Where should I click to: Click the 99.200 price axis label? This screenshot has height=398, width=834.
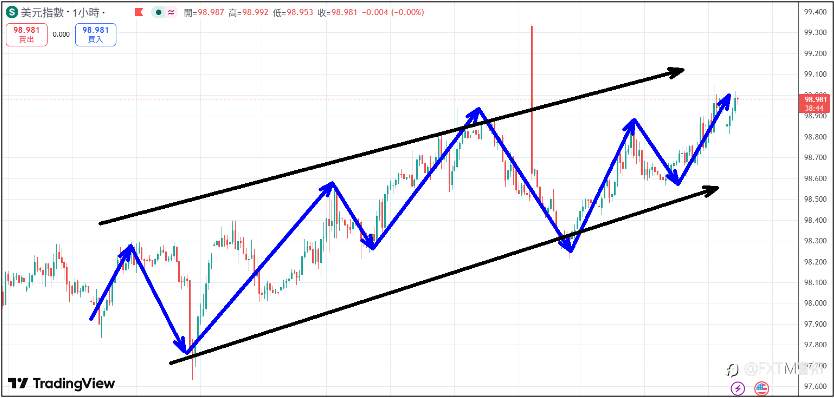tap(815, 53)
